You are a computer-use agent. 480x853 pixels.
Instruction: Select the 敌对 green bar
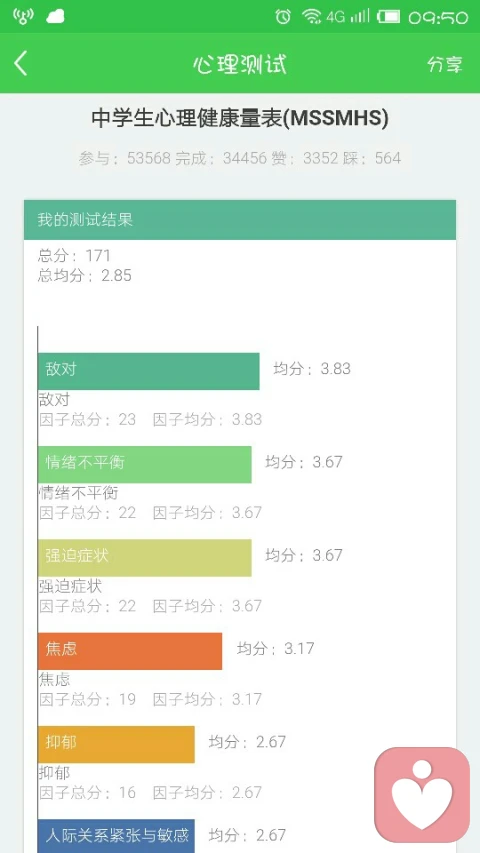pos(149,371)
